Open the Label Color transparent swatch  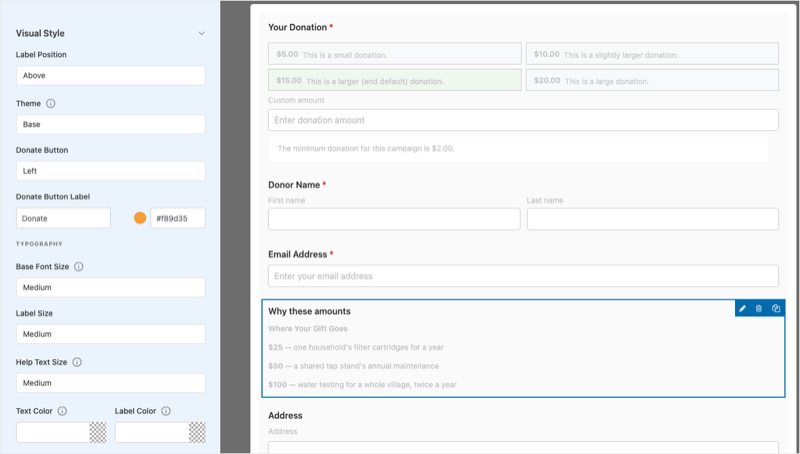(x=197, y=433)
